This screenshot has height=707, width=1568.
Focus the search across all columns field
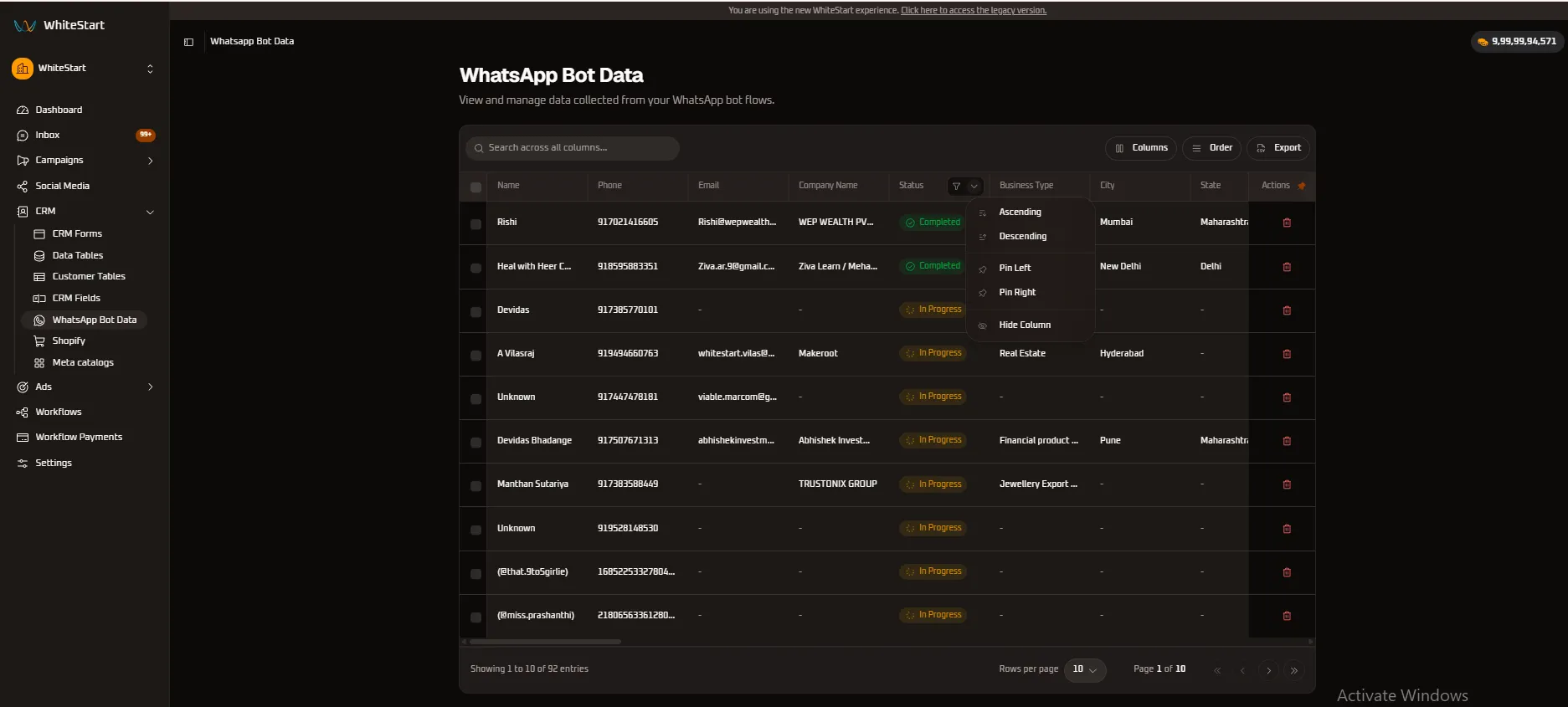[x=573, y=148]
